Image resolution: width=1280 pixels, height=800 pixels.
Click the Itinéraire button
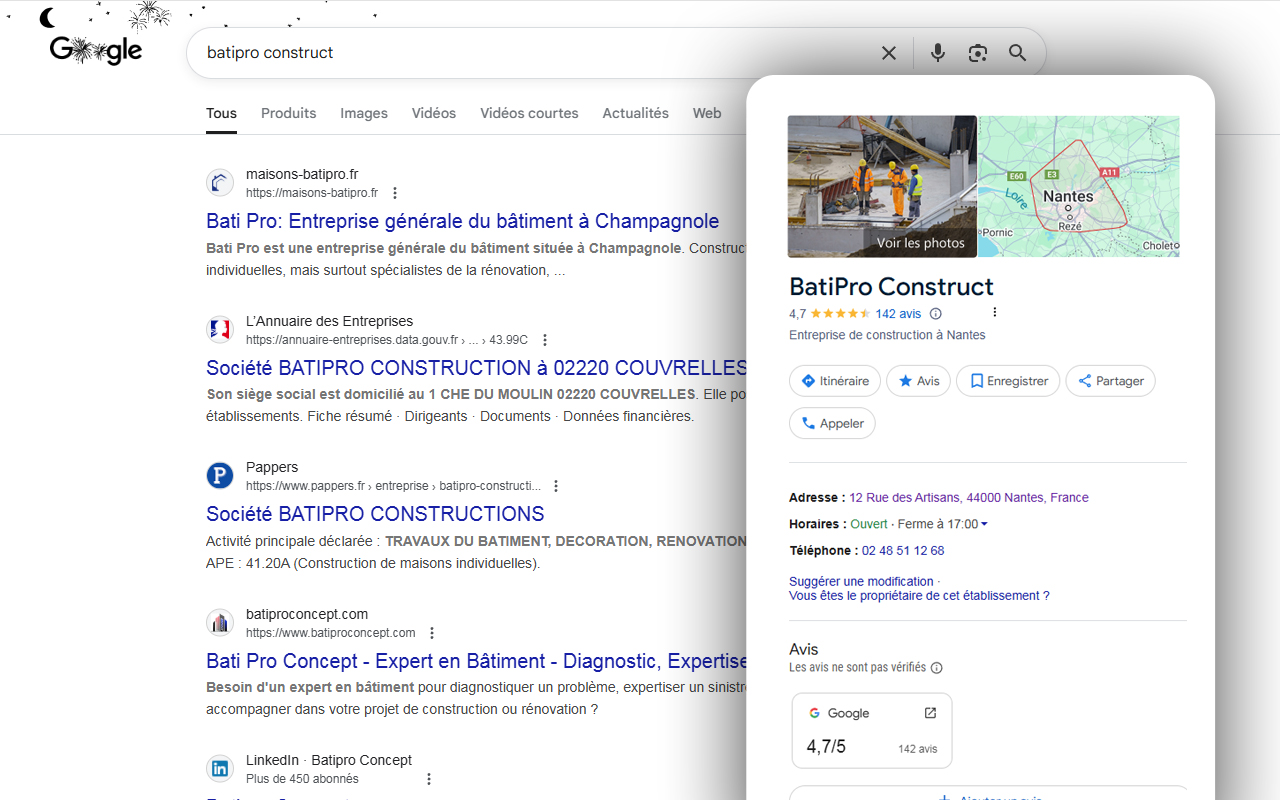tap(835, 381)
